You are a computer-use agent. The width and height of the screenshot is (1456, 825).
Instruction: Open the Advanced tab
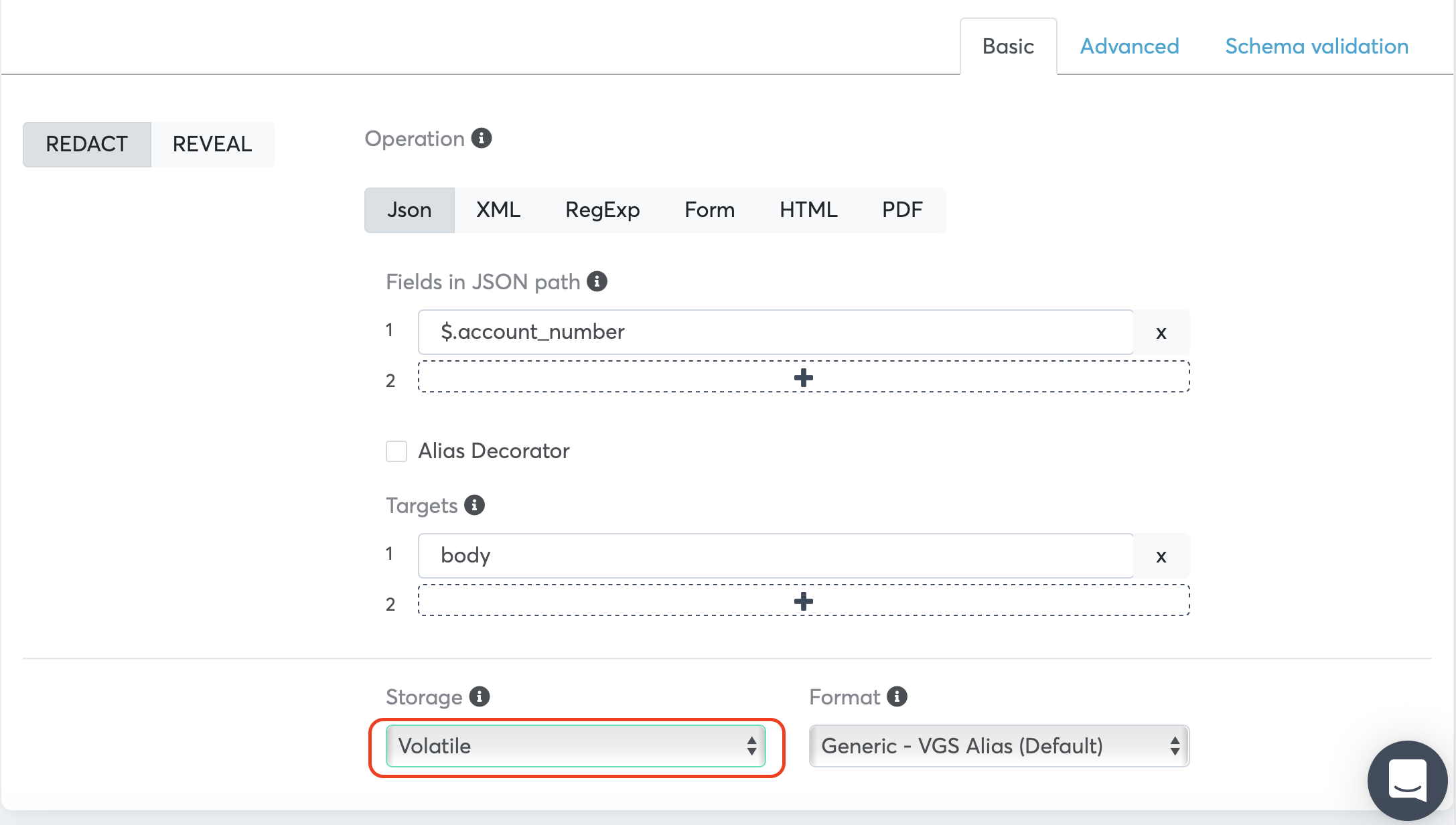click(1129, 46)
